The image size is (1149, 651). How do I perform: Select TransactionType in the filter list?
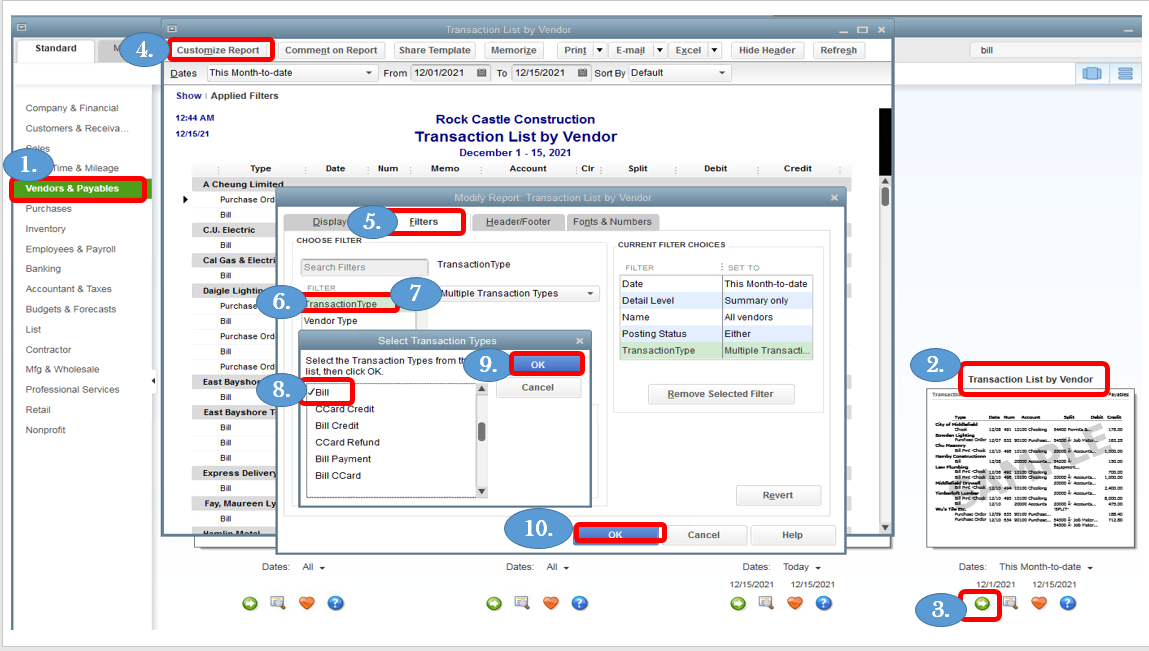[x=351, y=304]
